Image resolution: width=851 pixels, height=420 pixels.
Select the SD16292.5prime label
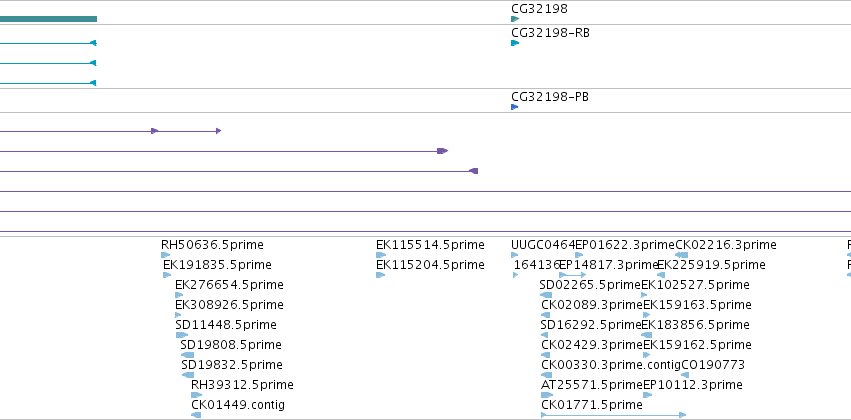pos(590,325)
